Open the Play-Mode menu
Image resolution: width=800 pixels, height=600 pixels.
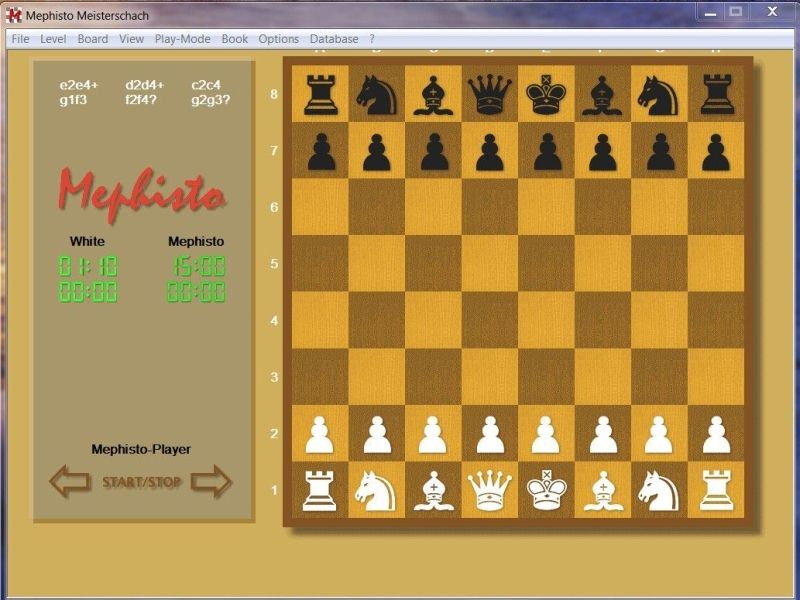pyautogui.click(x=183, y=39)
